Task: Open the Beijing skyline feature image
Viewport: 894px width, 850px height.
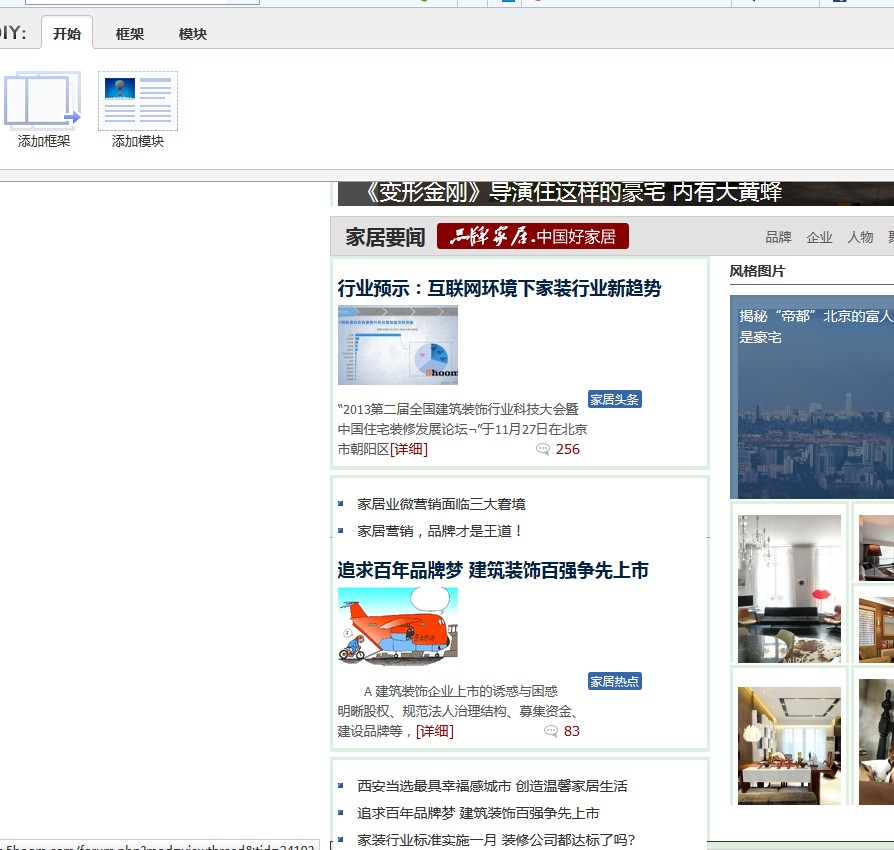Action: pyautogui.click(x=812, y=397)
